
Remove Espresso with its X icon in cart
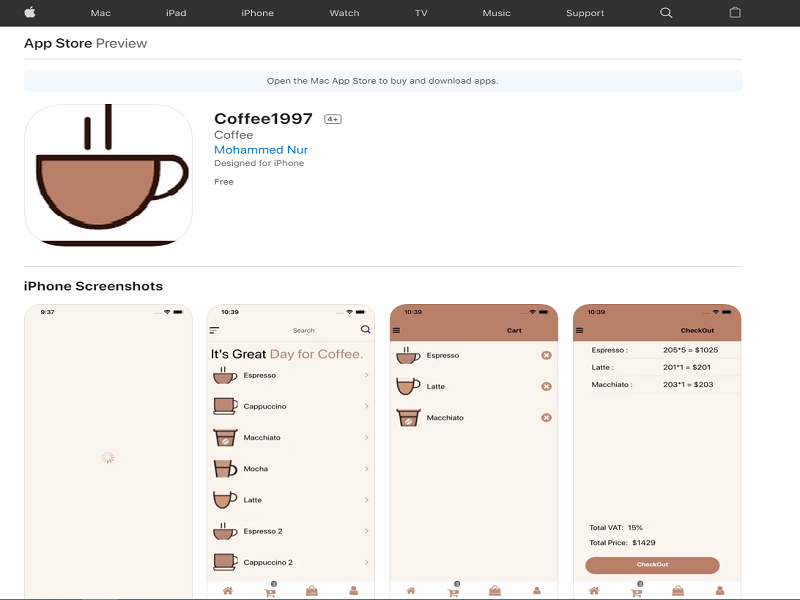tap(546, 355)
